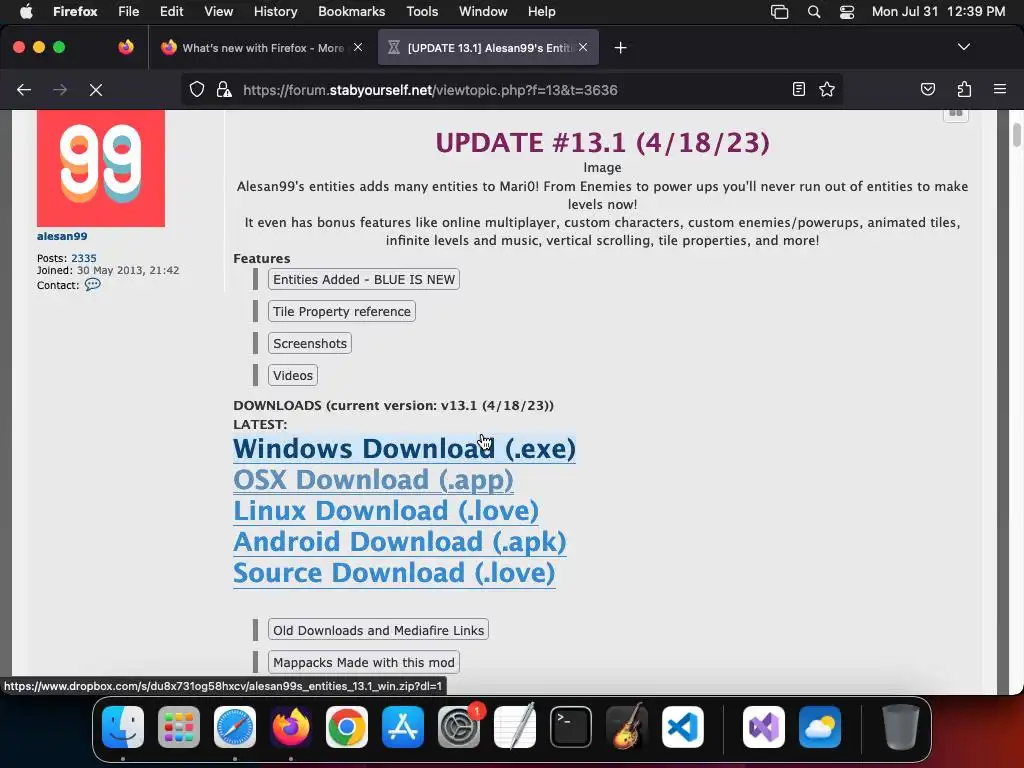
Task: Expand the Tile Property reference spoiler
Action: point(342,312)
